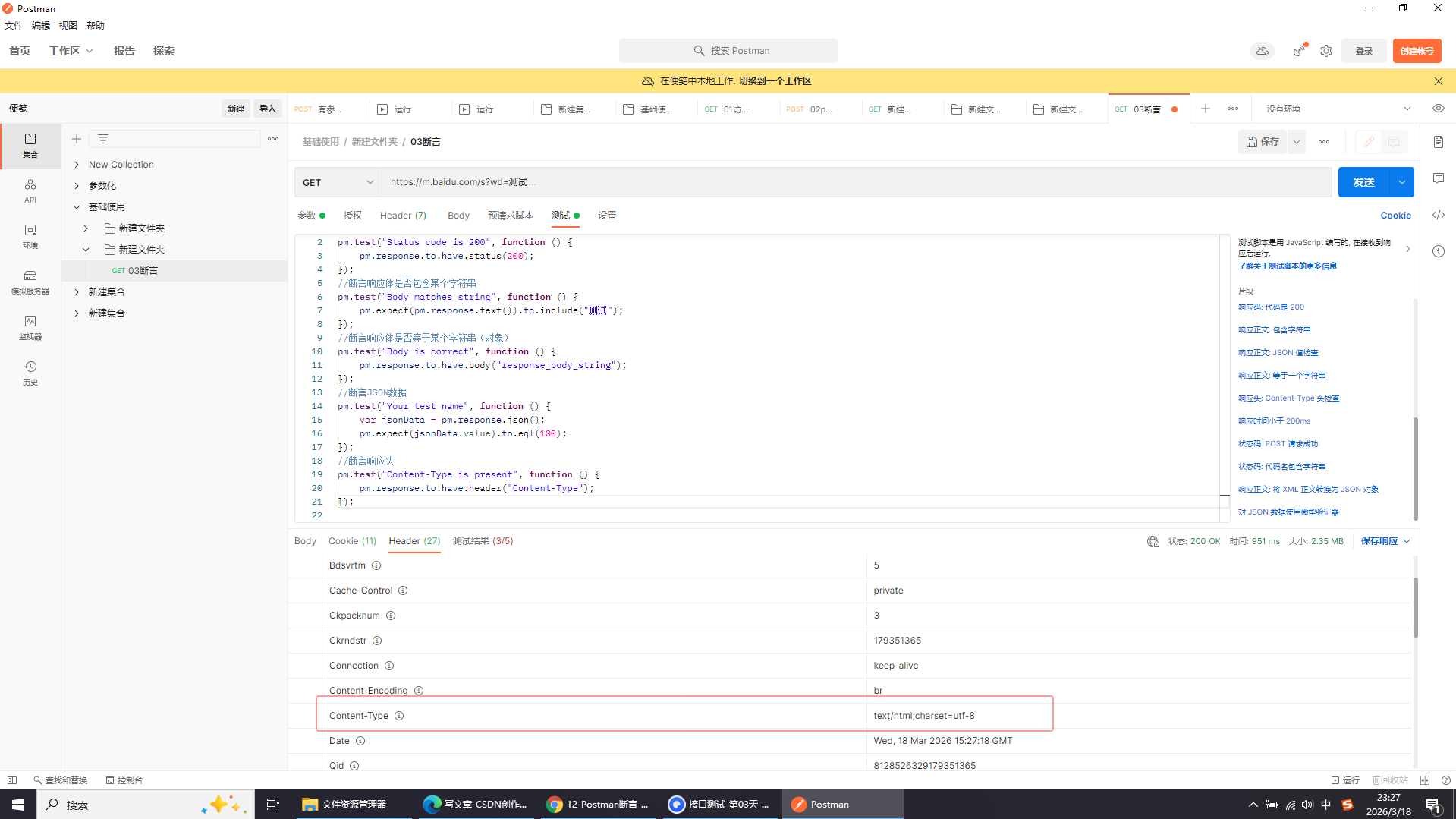1456x819 pixels.
Task: Expand the New Collection tree item
Action: pos(77,165)
